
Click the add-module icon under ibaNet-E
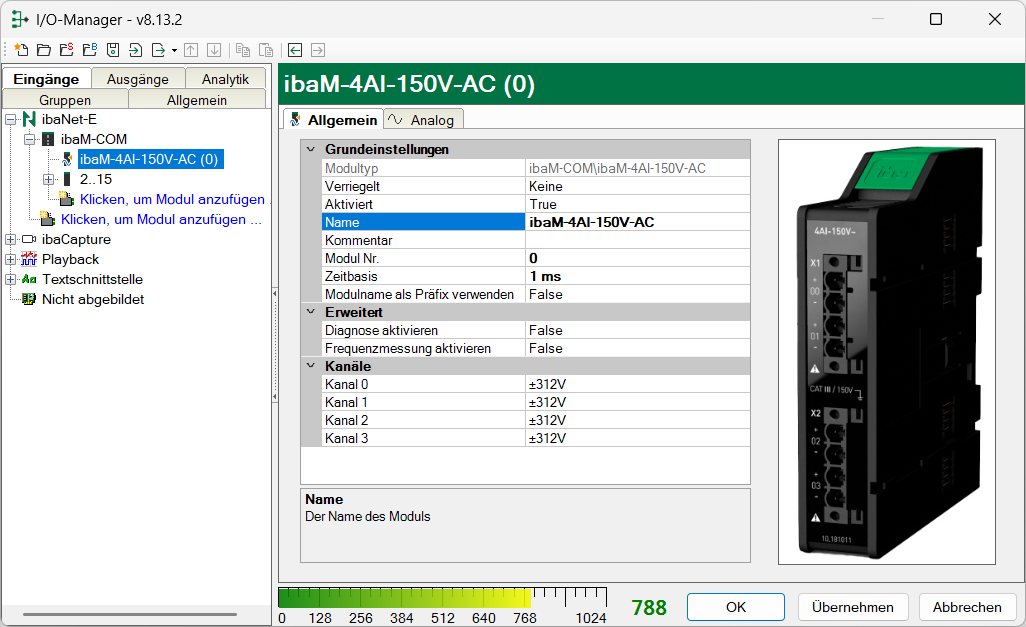[x=47, y=219]
